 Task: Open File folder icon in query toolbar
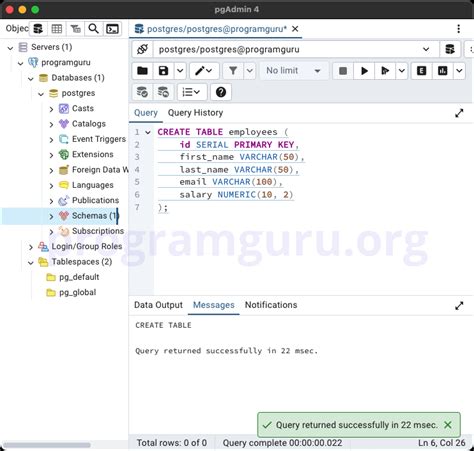coord(142,71)
